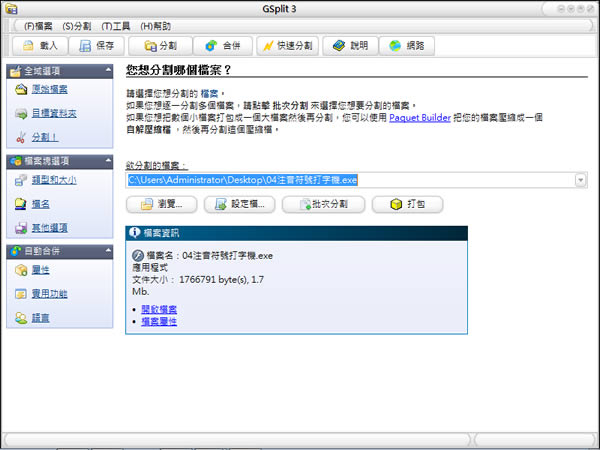Click the 自動合併 panel header icon

[15, 251]
